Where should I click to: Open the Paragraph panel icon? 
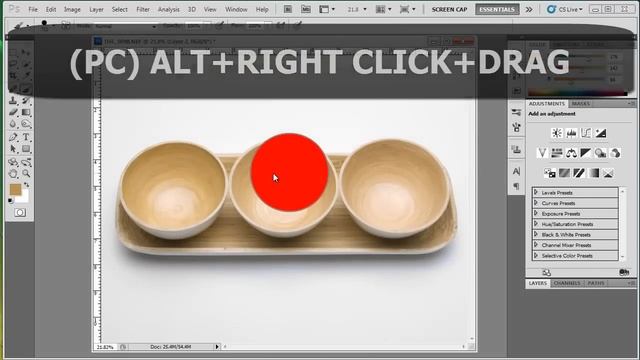516,186
